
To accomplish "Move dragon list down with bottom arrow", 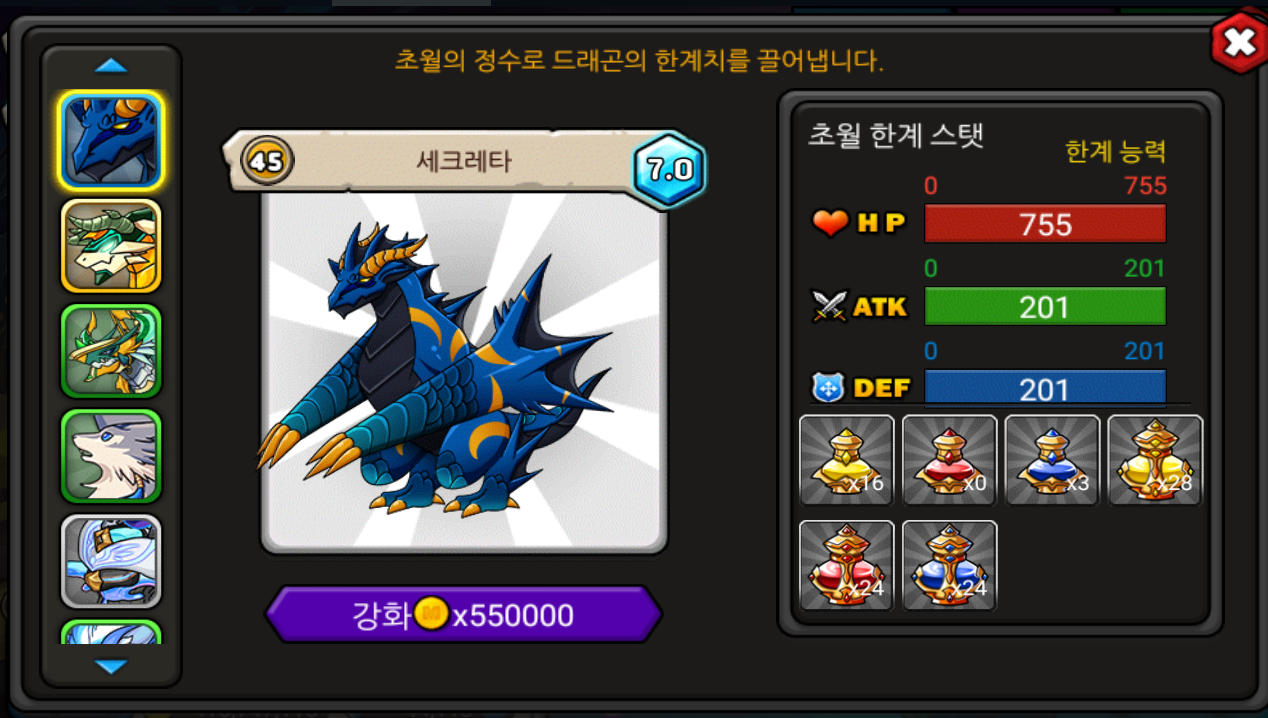I will (x=111, y=666).
